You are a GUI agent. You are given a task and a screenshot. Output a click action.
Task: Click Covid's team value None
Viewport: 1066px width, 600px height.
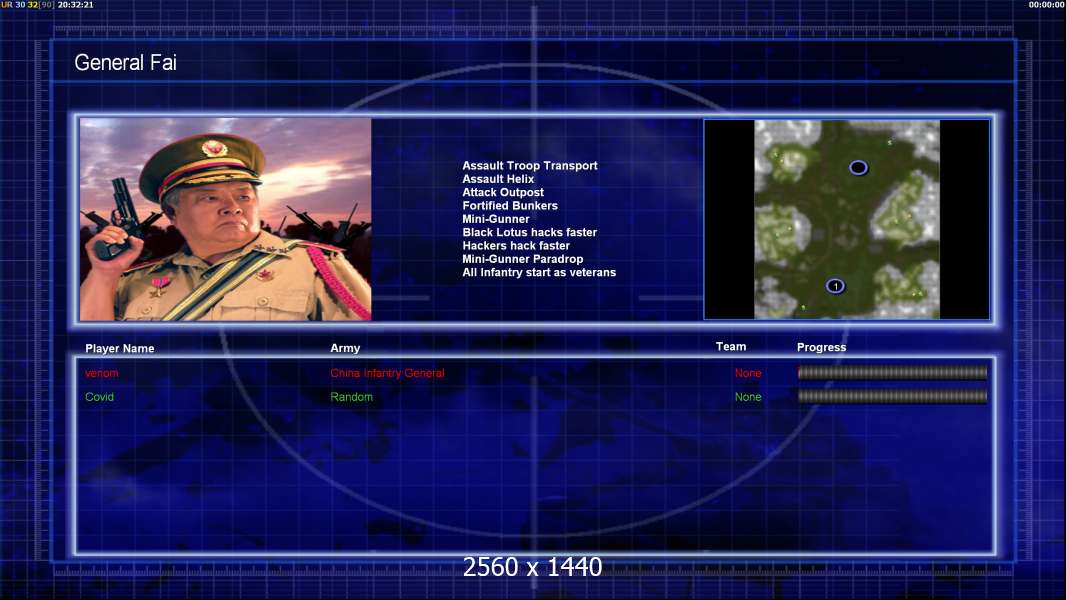click(x=748, y=397)
